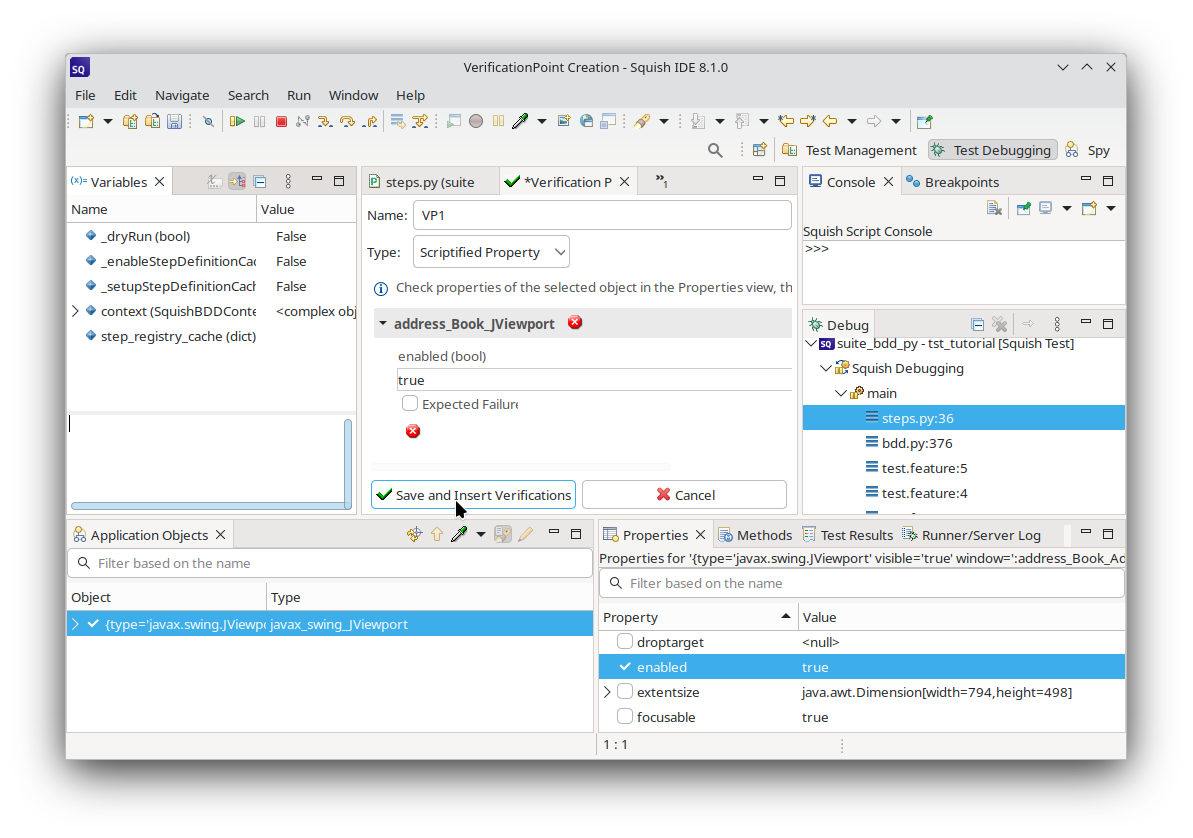Expand the context (SquishBDDContext) variable
The image size is (1193, 838).
pyautogui.click(x=76, y=311)
